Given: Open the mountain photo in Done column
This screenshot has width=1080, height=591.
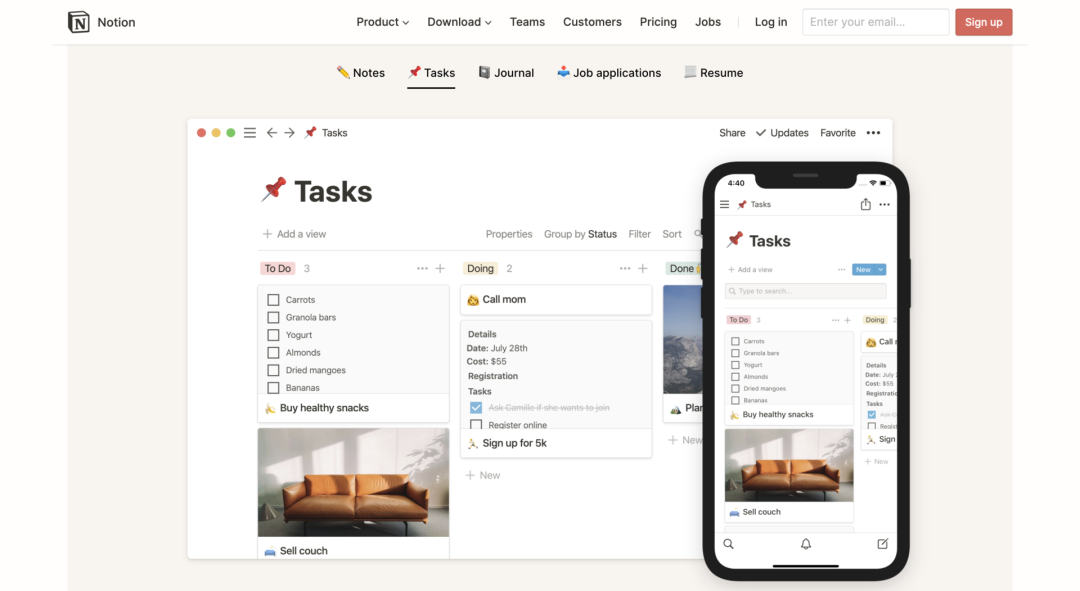Looking at the screenshot, I should (683, 340).
